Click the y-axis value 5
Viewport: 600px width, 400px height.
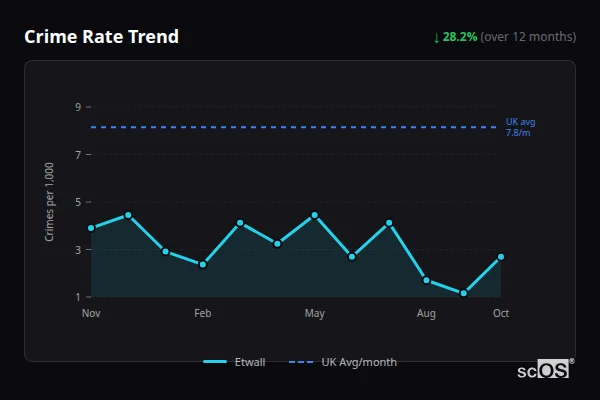click(78, 202)
